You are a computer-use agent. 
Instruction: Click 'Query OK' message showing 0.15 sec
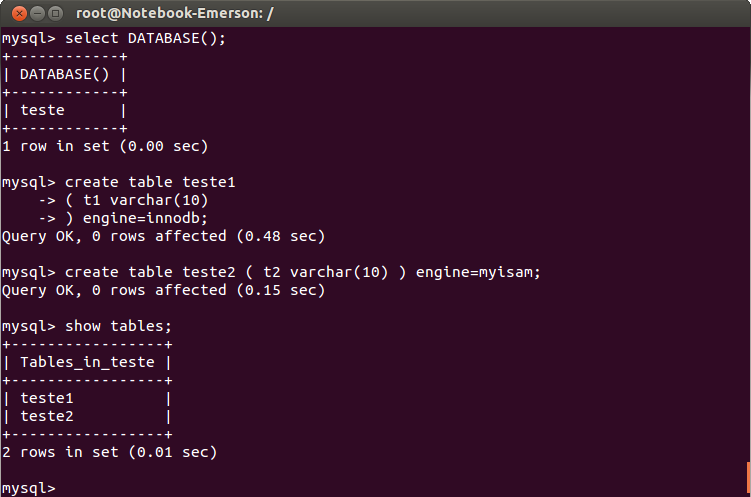[x=163, y=290]
